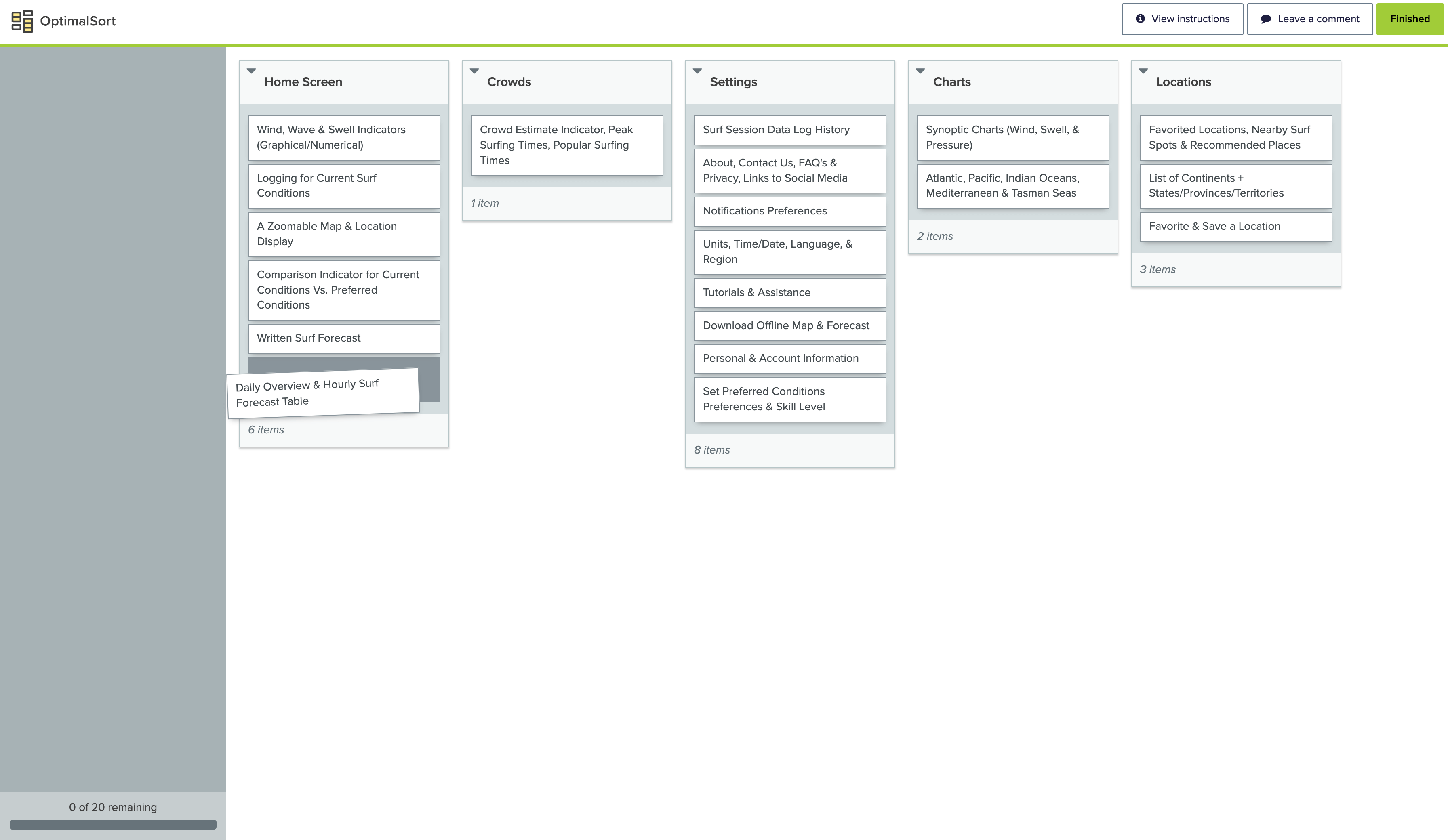The image size is (1448, 840).
Task: Select Surf Session Data Log History card
Action: (x=789, y=130)
